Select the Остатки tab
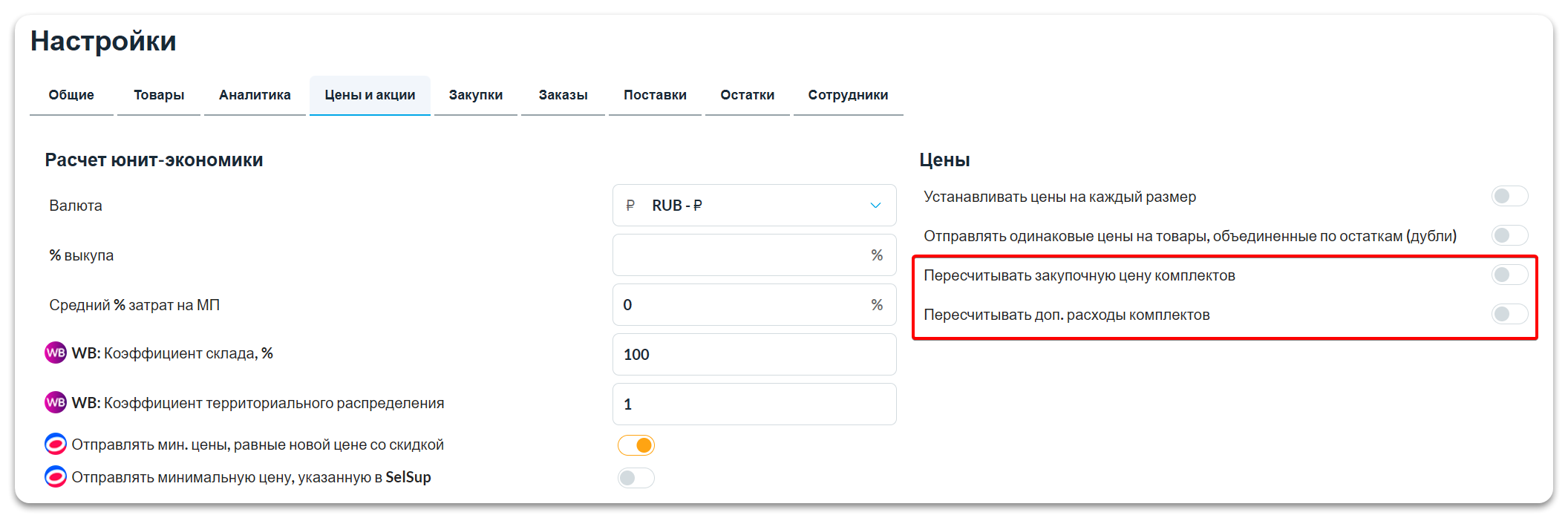 (x=747, y=95)
